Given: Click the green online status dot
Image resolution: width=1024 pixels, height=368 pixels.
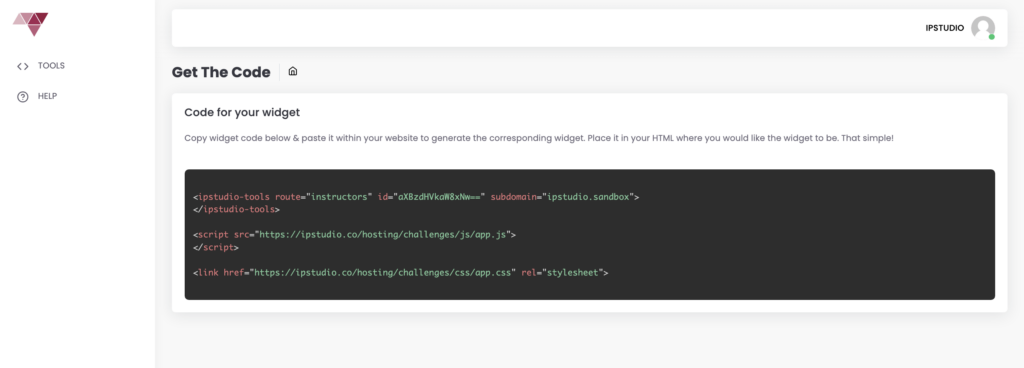Looking at the screenshot, I should click(x=991, y=37).
